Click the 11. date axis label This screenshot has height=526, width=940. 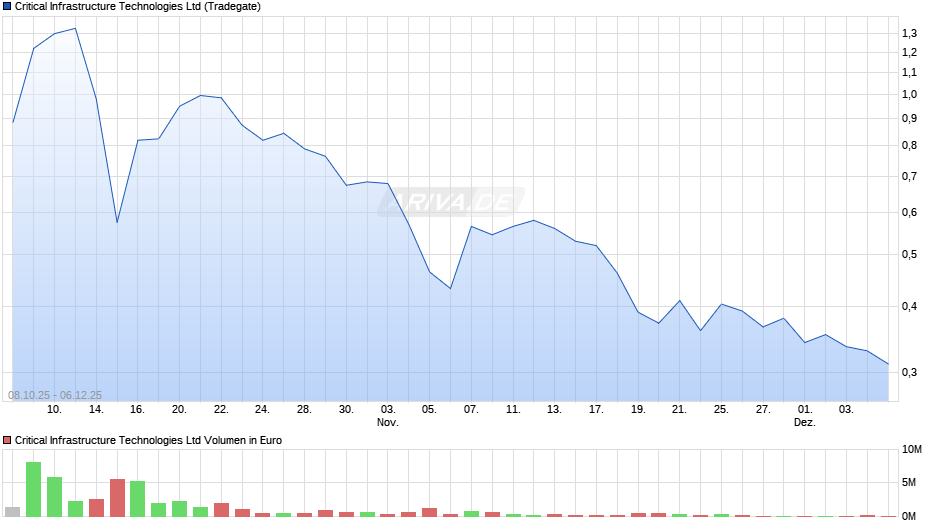513,410
